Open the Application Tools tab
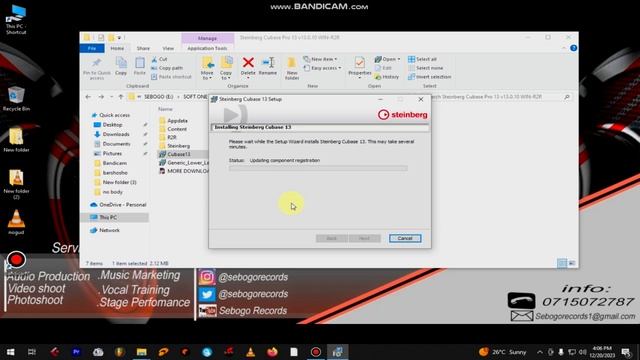 [207, 48]
